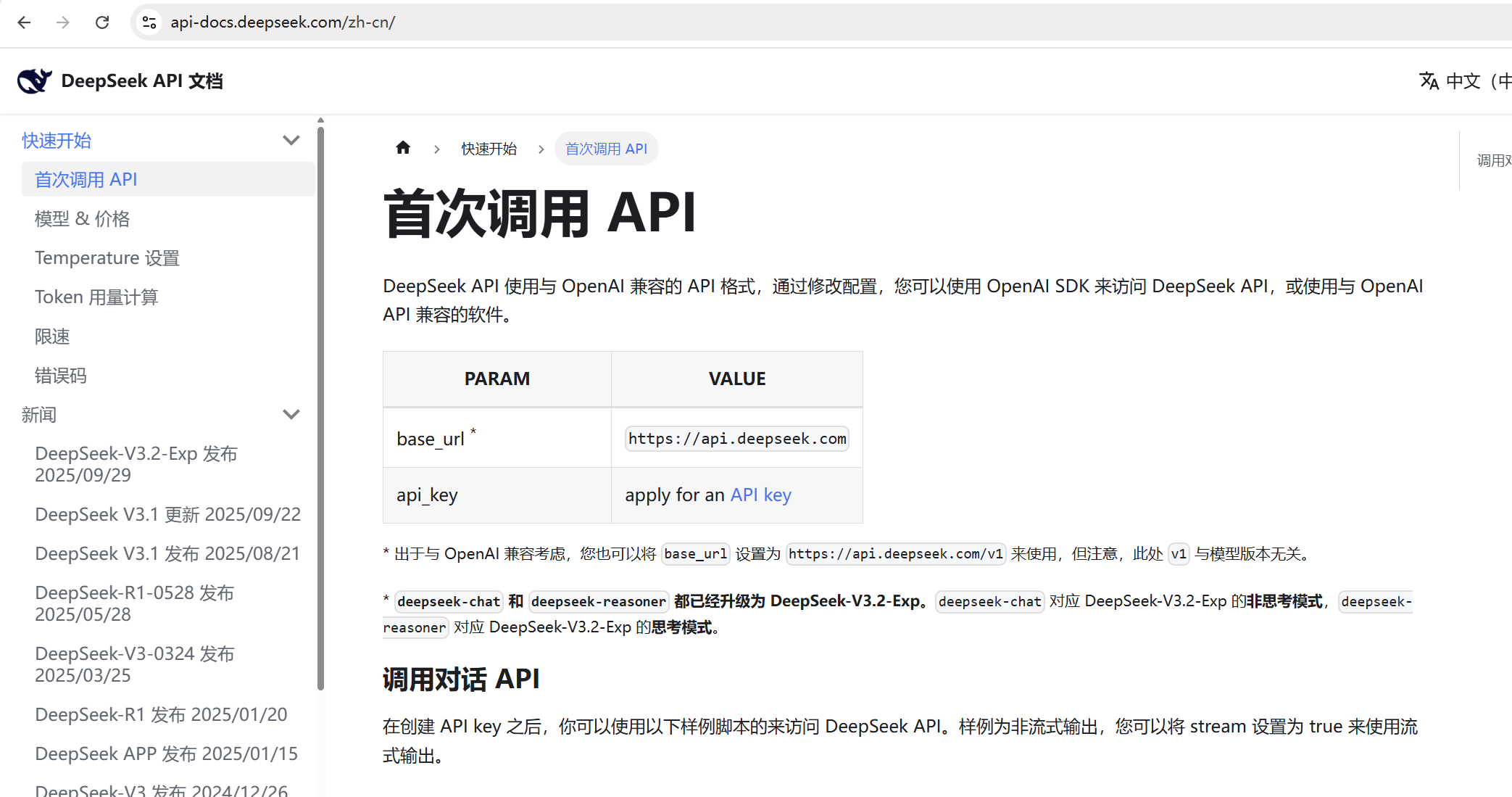Collapse the 新闻 sidebar section

coord(291,415)
